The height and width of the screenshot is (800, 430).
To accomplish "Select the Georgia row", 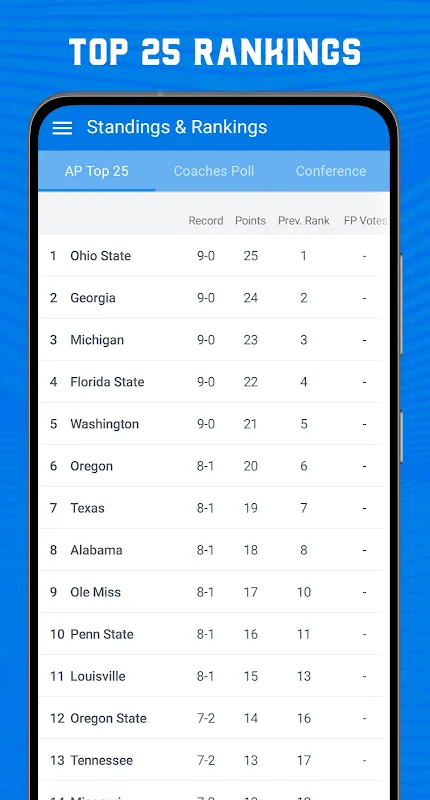I will 214,298.
